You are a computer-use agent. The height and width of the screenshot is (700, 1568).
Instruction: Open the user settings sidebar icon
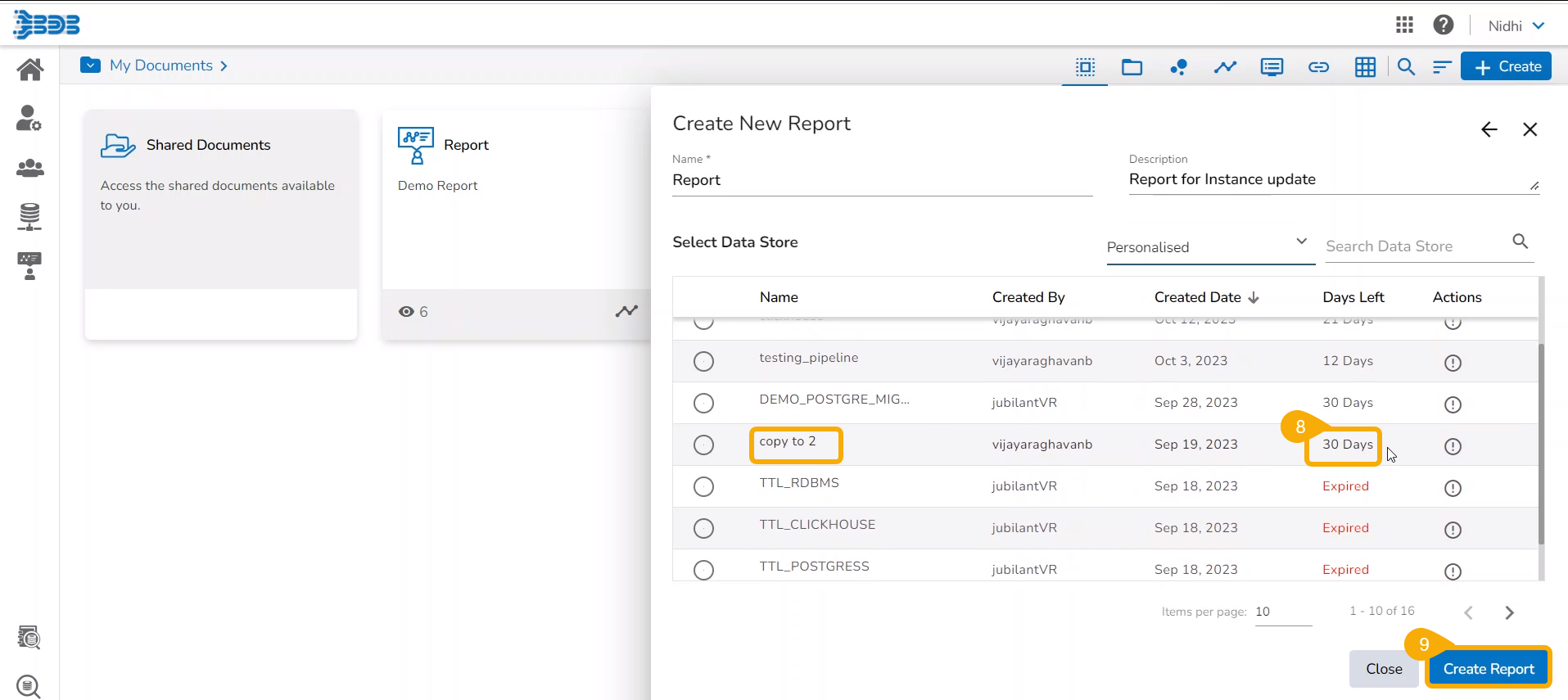pos(29,119)
